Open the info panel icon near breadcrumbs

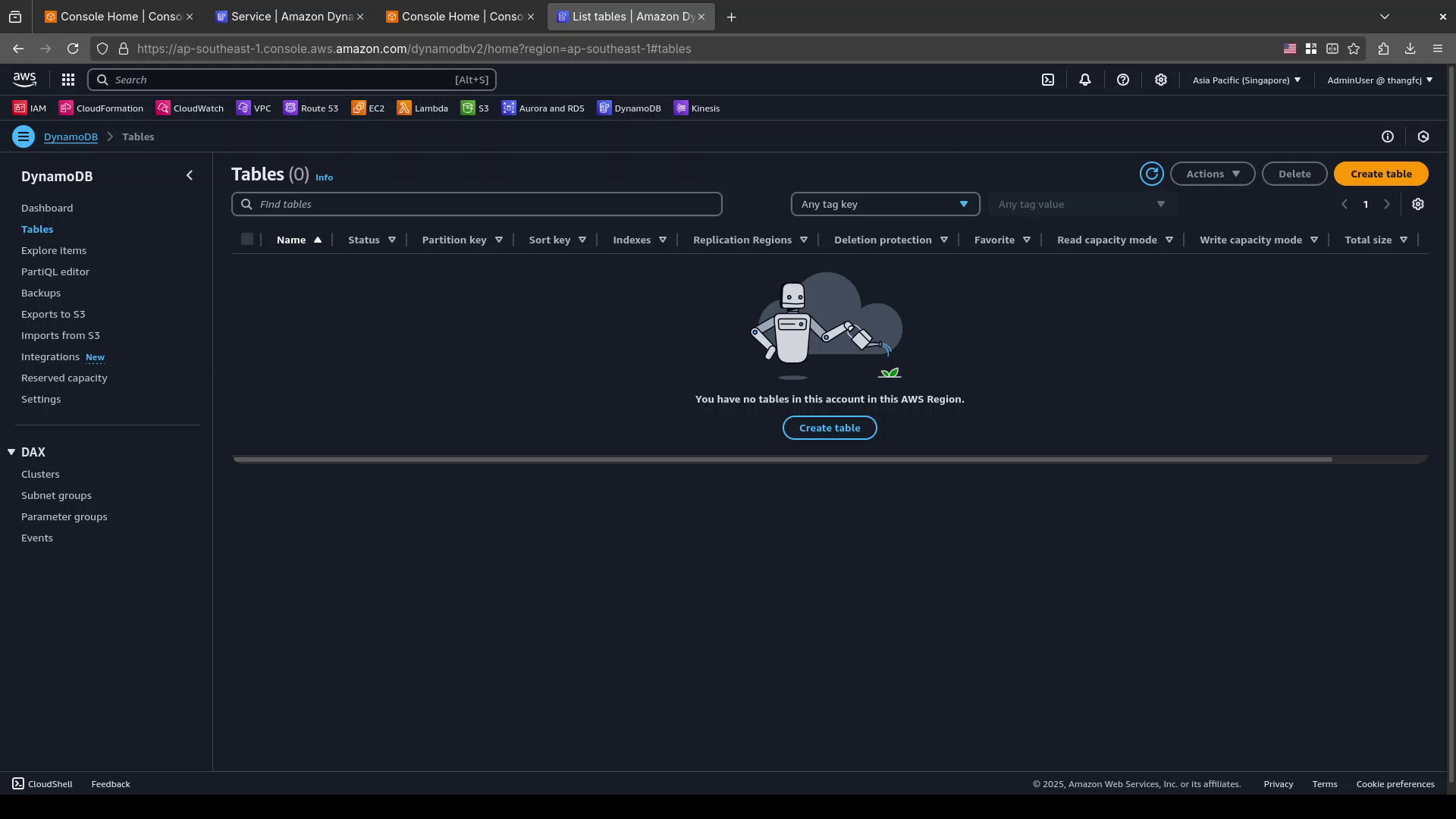pos(1388,136)
